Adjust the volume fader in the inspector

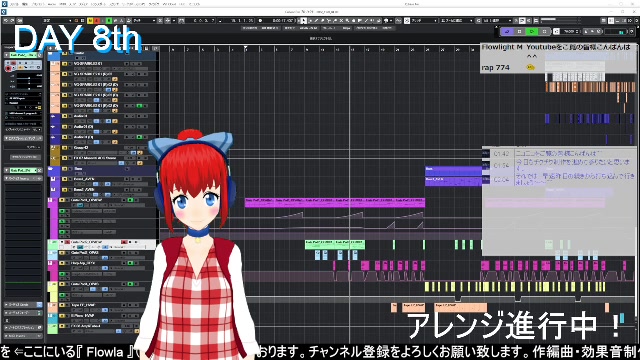coord(29,79)
